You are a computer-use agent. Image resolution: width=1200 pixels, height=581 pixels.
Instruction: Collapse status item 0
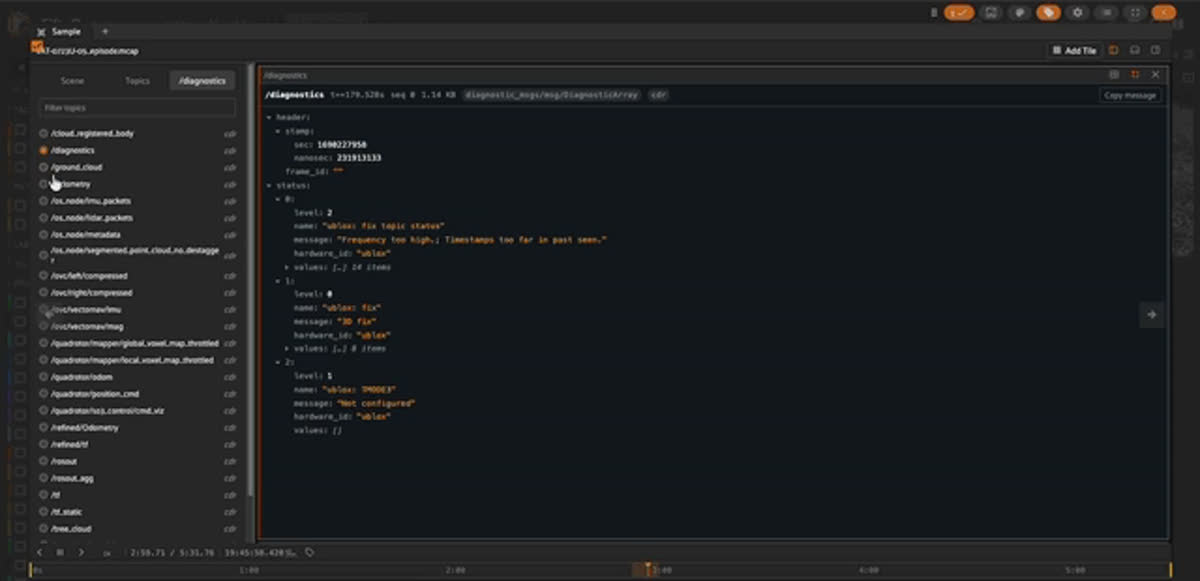point(278,199)
